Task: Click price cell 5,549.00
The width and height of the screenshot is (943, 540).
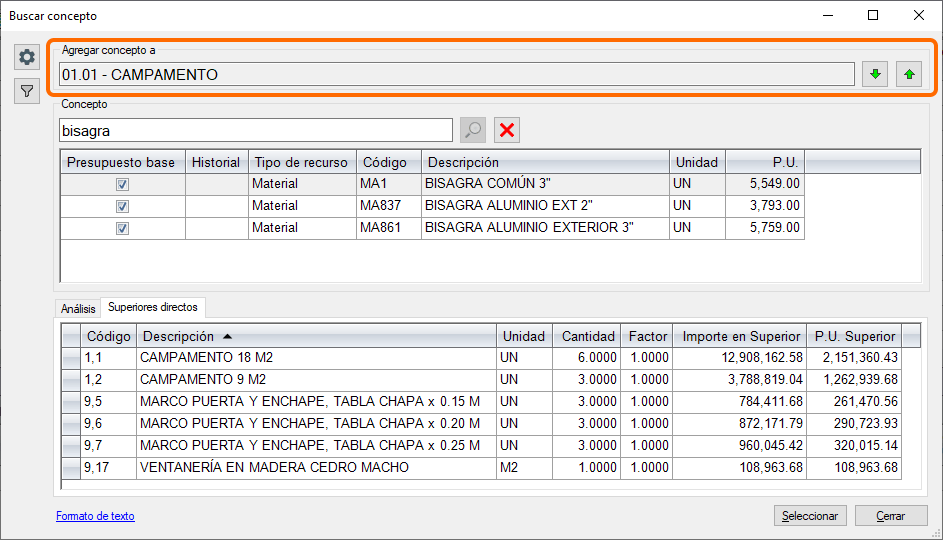Action: [765, 184]
